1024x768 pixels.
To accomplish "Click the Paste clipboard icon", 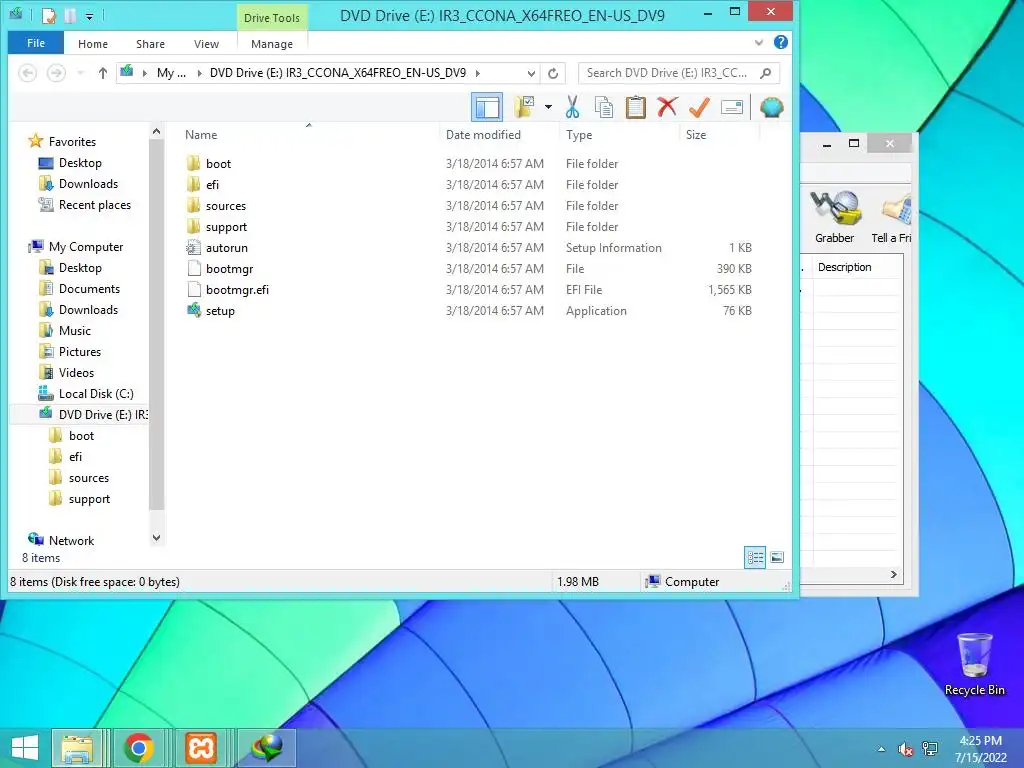I will (x=635, y=107).
